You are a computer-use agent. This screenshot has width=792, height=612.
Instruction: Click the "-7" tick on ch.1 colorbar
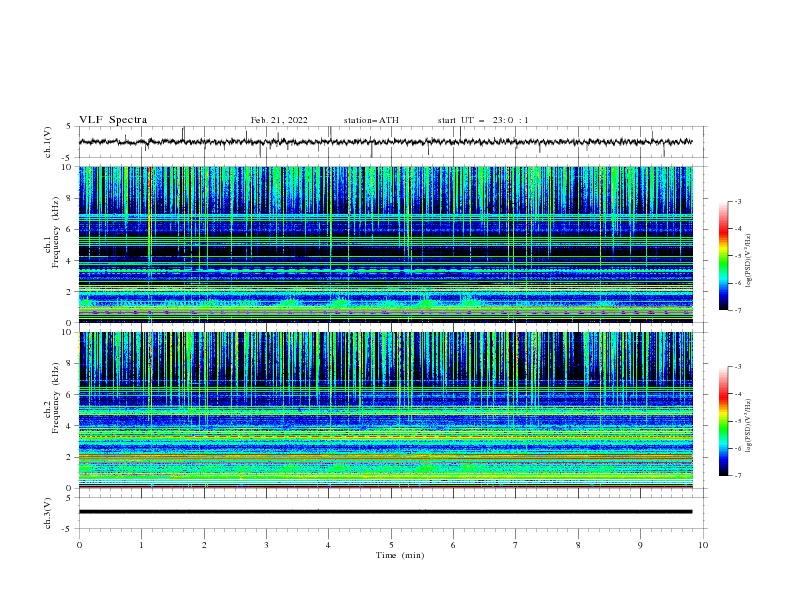coord(737,310)
